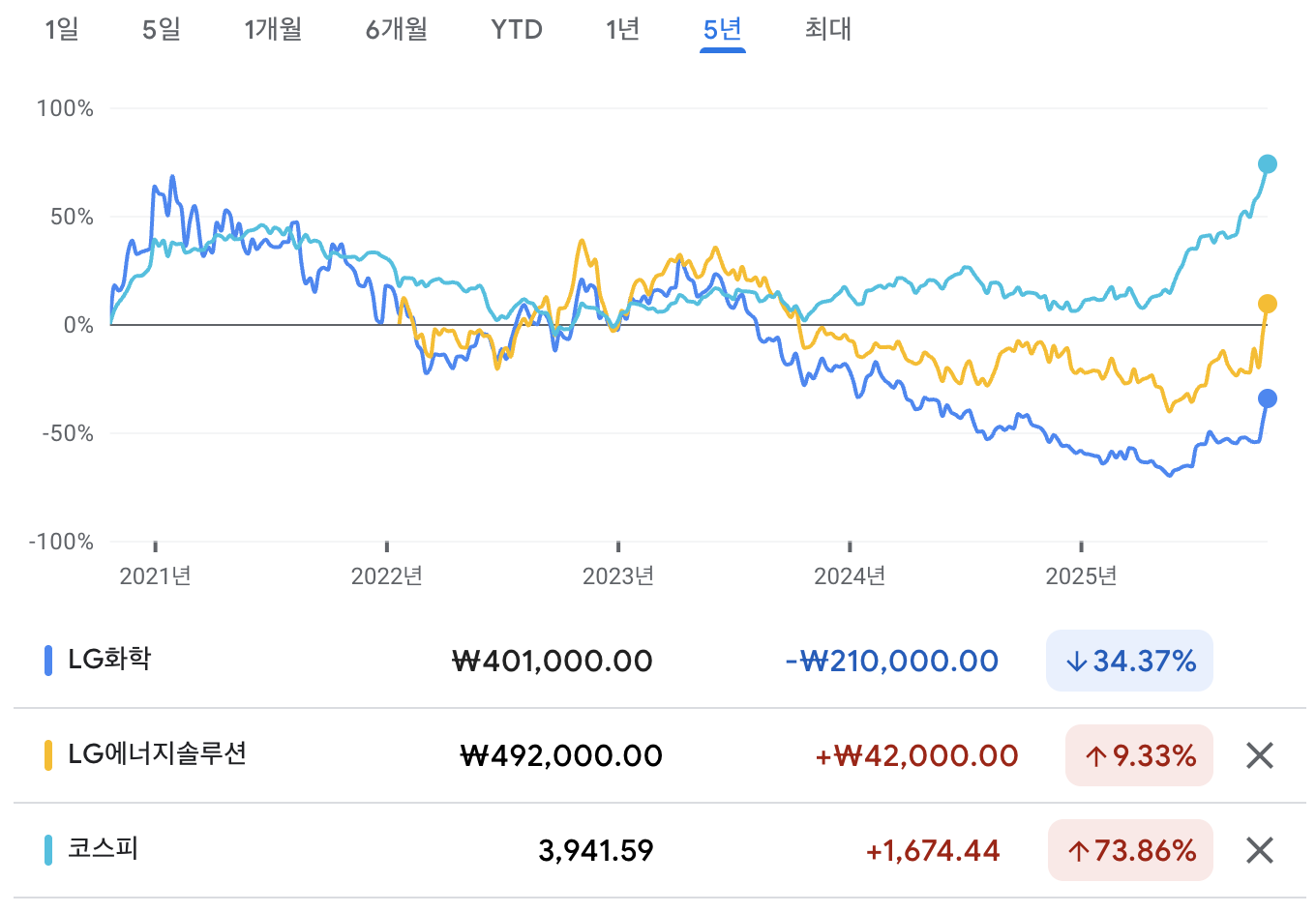Image resolution: width=1316 pixels, height=913 pixels.
Task: Click the 73.86% gain badge
Action: [1130, 850]
